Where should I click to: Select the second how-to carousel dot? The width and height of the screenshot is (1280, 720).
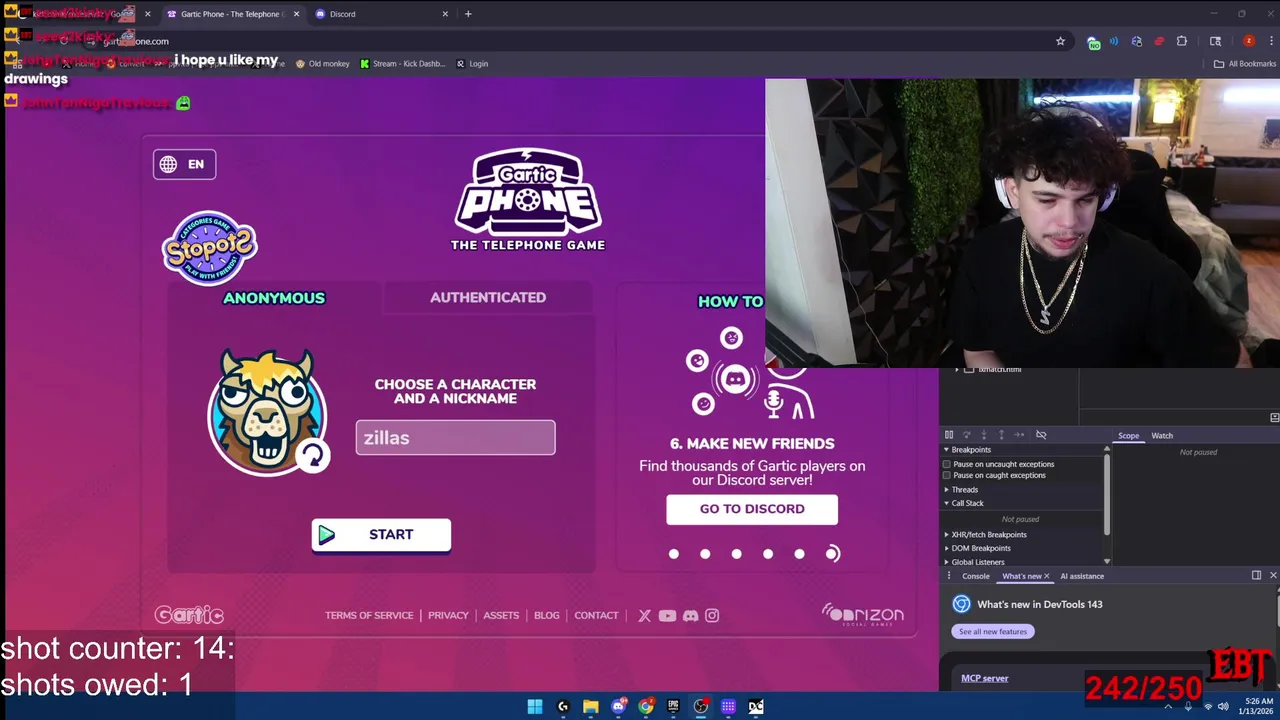[x=705, y=554]
